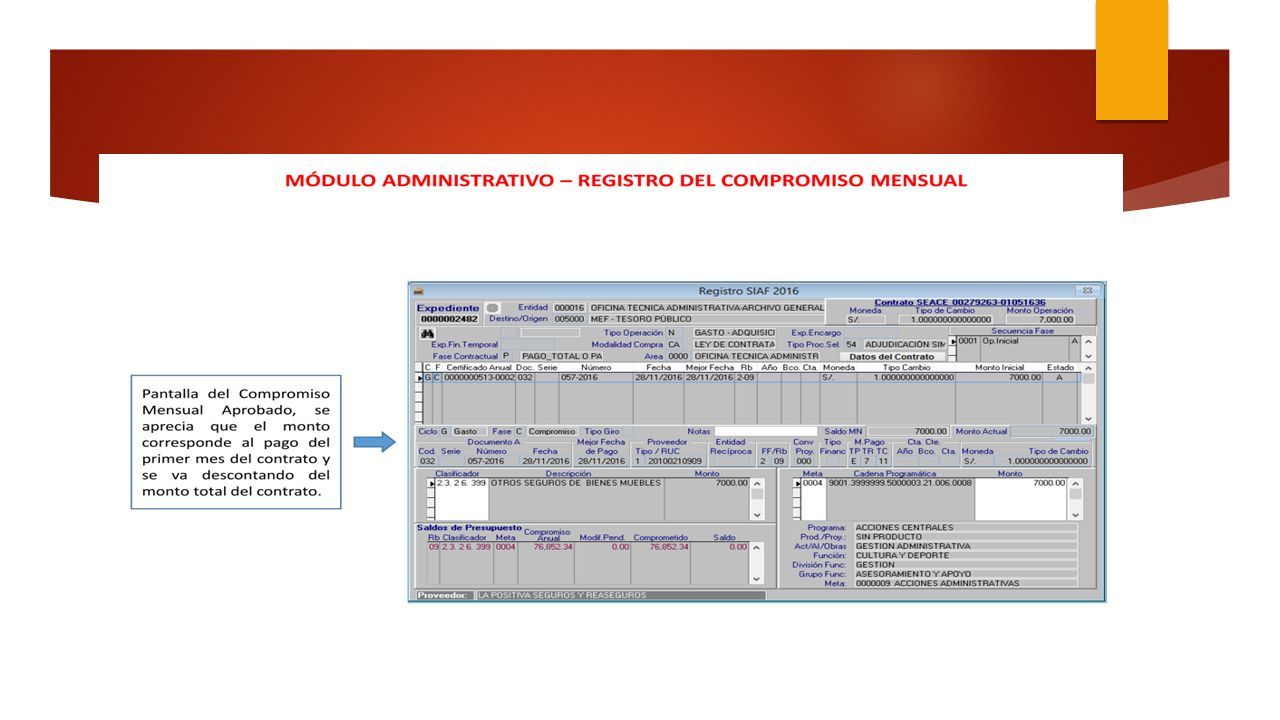Screen dimensions: 1280x720
Task: Close the Registro SIAF 2016 window
Action: 1089,291
